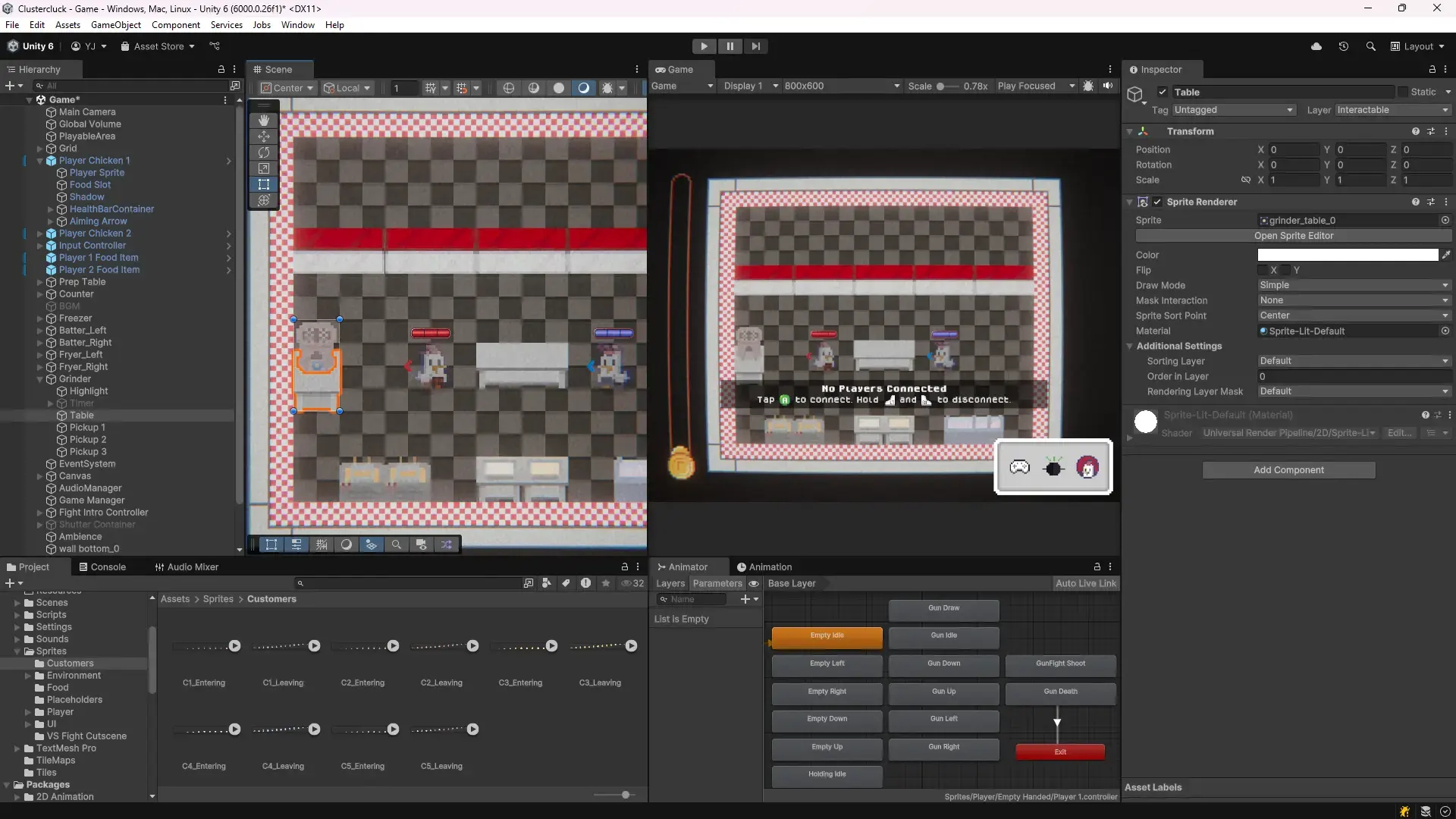Mute audio in Game view

tap(1108, 86)
